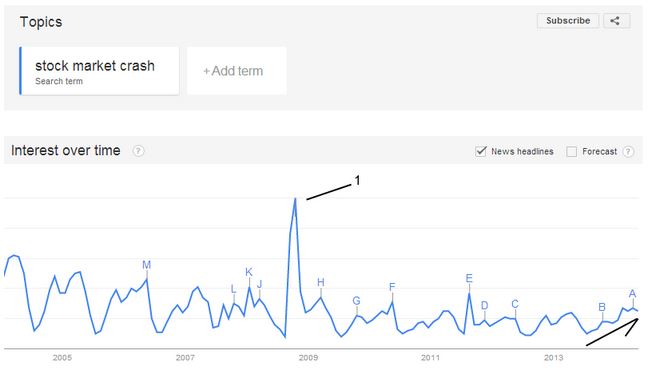Screen dimensions: 654x373
Task: Open help icon beside Interest over time
Action: tap(138, 151)
